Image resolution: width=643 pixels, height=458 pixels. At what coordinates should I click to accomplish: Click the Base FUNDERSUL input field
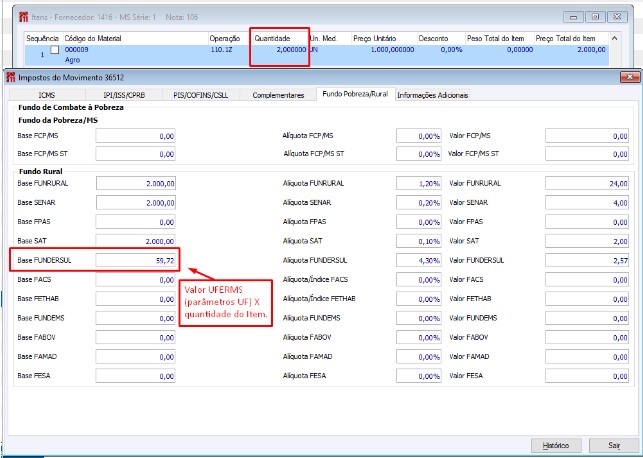(136, 260)
